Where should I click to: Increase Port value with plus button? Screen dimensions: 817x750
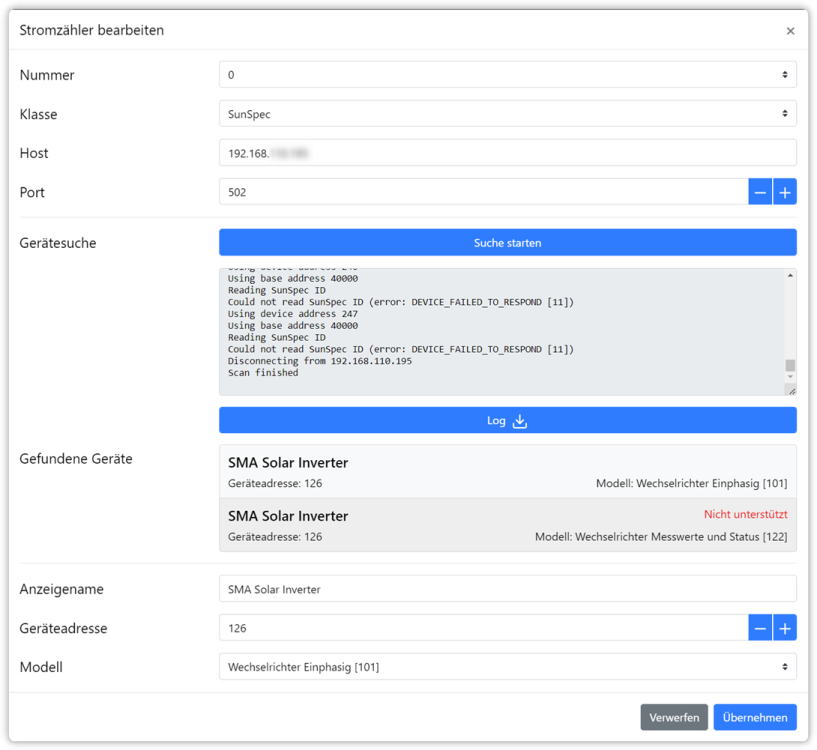785,192
